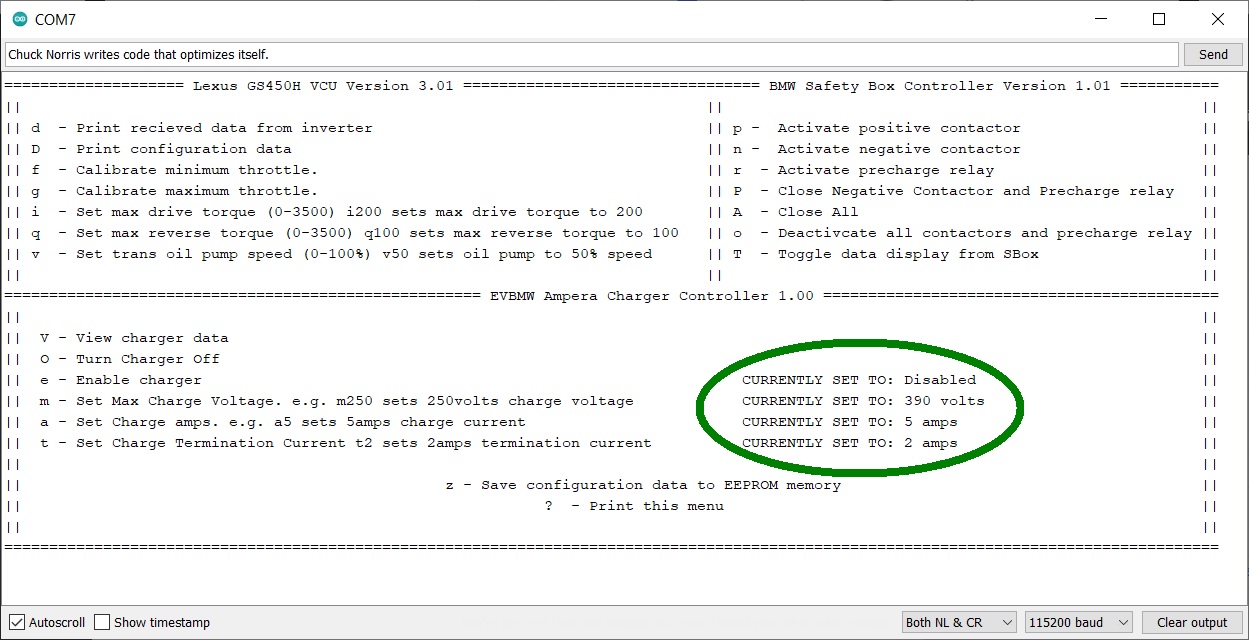The width and height of the screenshot is (1249, 640).
Task: Click the 'Lexus GS450H VCU Version 3.01' header text
Action: pyautogui.click(x=323, y=86)
